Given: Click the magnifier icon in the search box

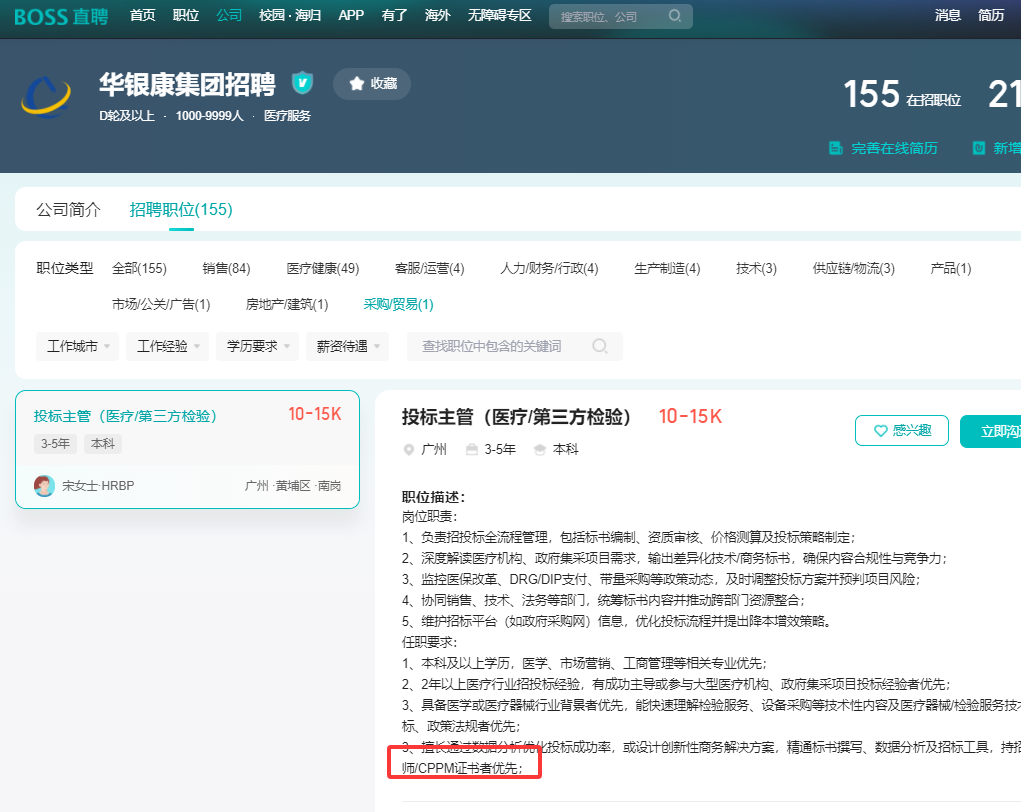Looking at the screenshot, I should coord(676,16).
